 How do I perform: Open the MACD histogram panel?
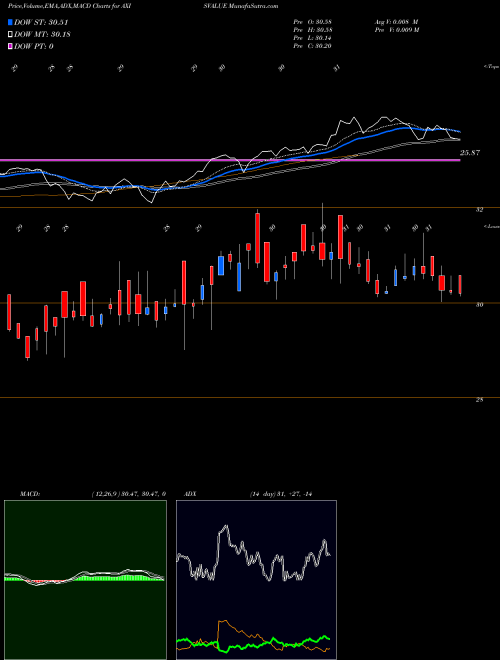pyautogui.click(x=85, y=580)
